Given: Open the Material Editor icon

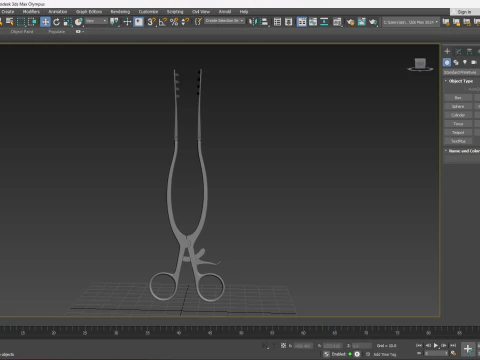Looking at the screenshot, I should 337,22.
